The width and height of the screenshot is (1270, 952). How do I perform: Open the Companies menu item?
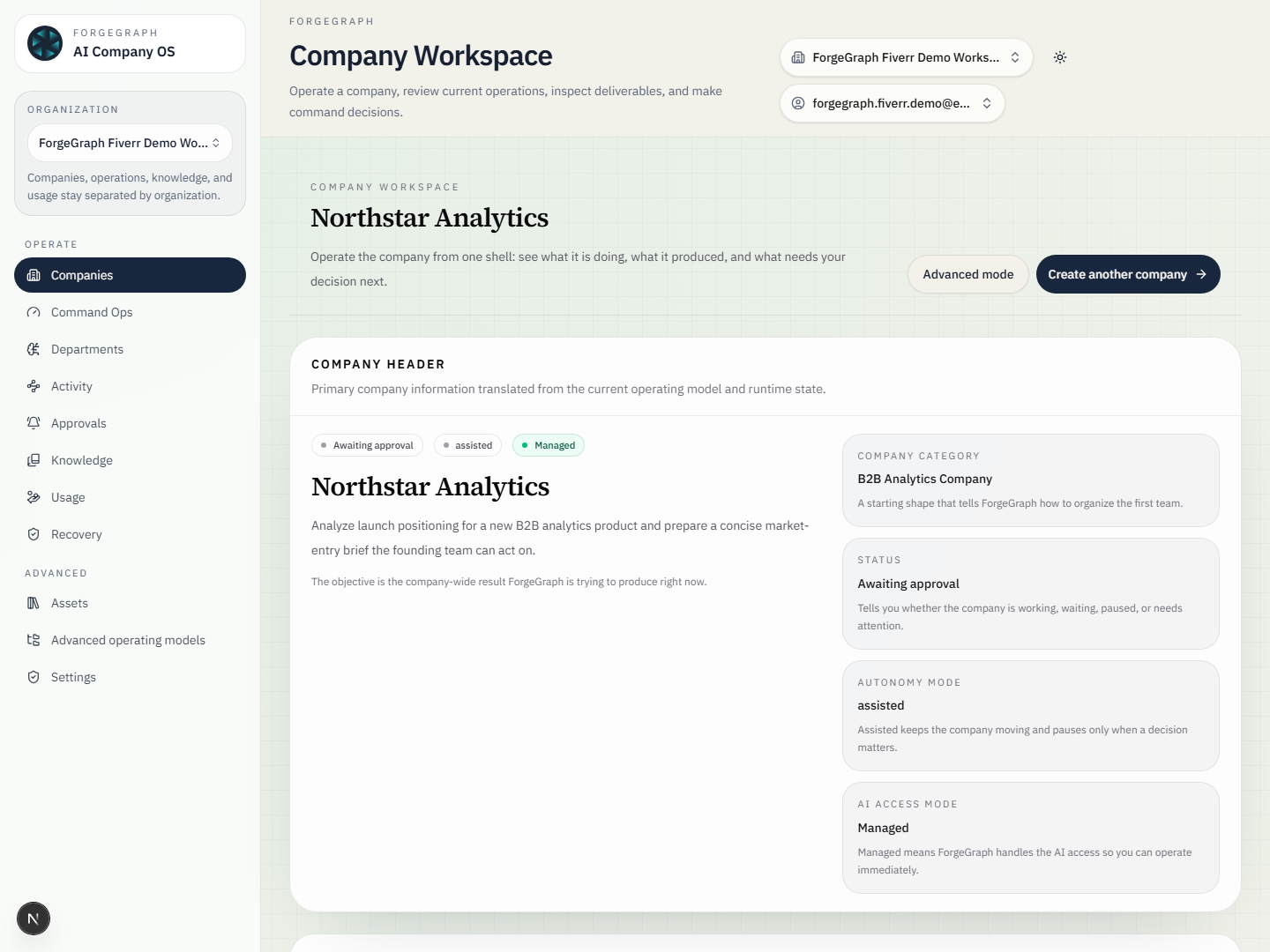pyautogui.click(x=130, y=275)
